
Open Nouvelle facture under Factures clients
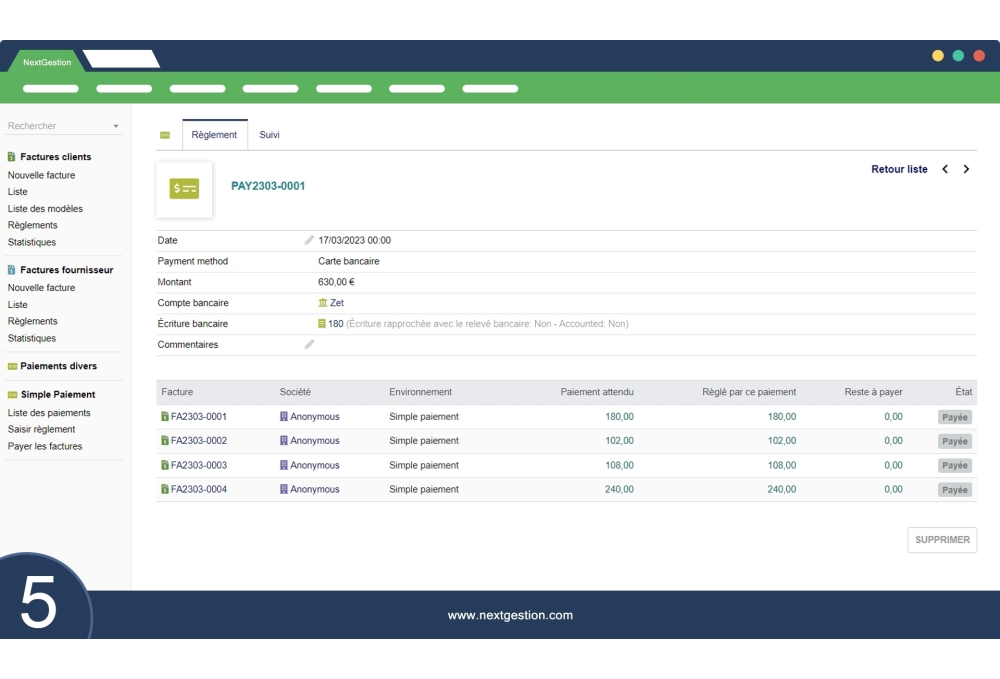pos(41,175)
